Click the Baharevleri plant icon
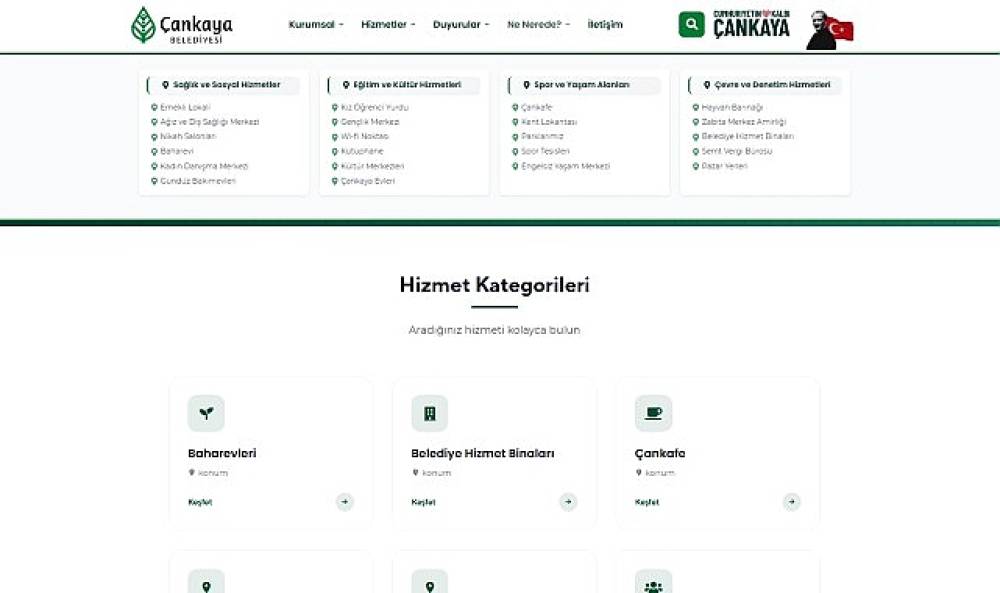 point(206,413)
